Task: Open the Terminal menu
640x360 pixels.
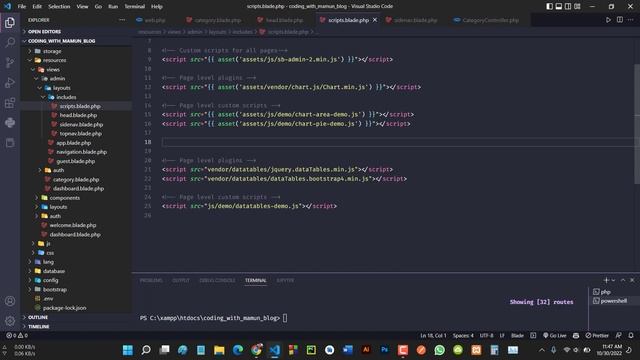Action: click(x=134, y=6)
